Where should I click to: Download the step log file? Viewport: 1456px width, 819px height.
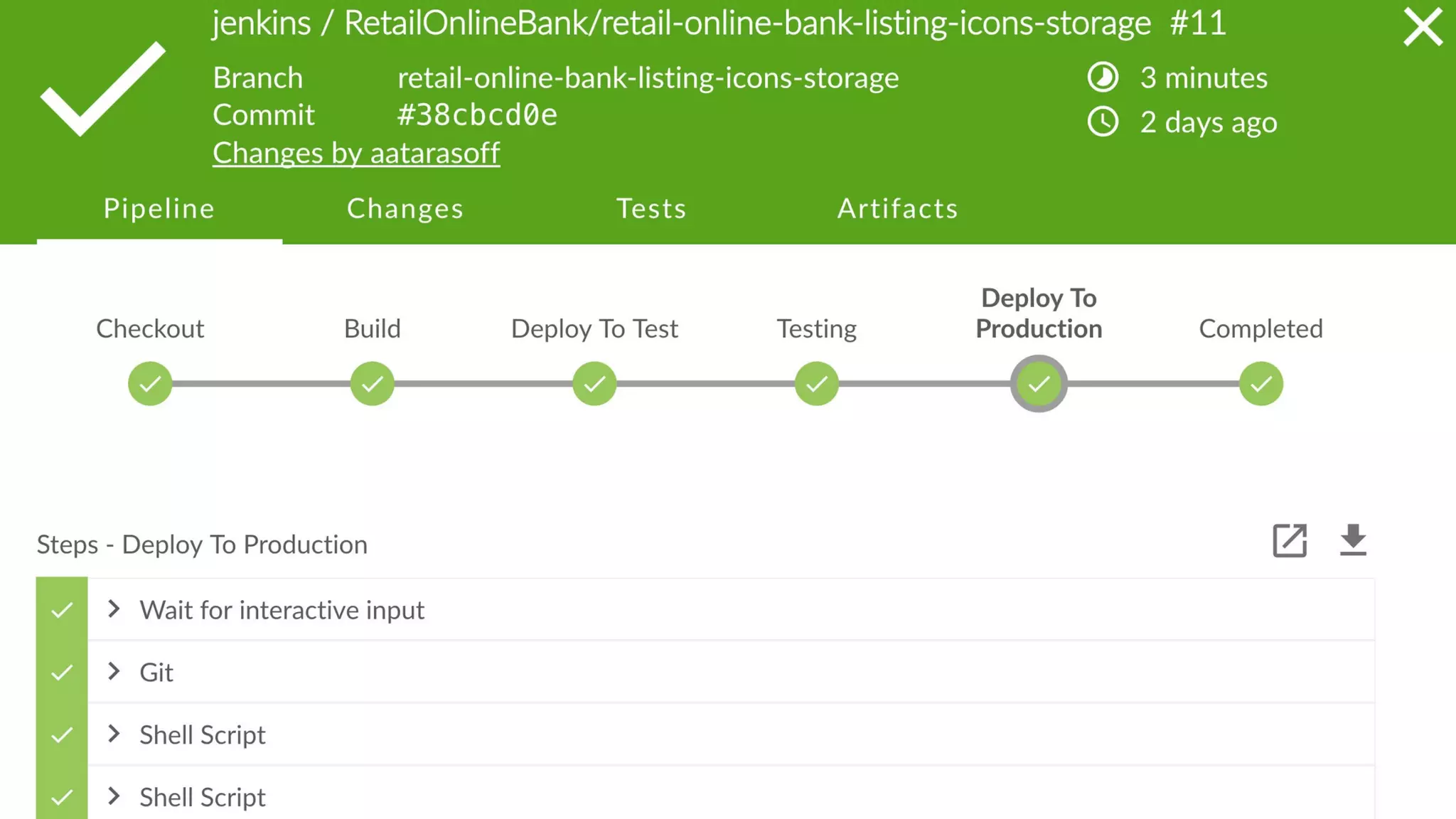[x=1353, y=541]
